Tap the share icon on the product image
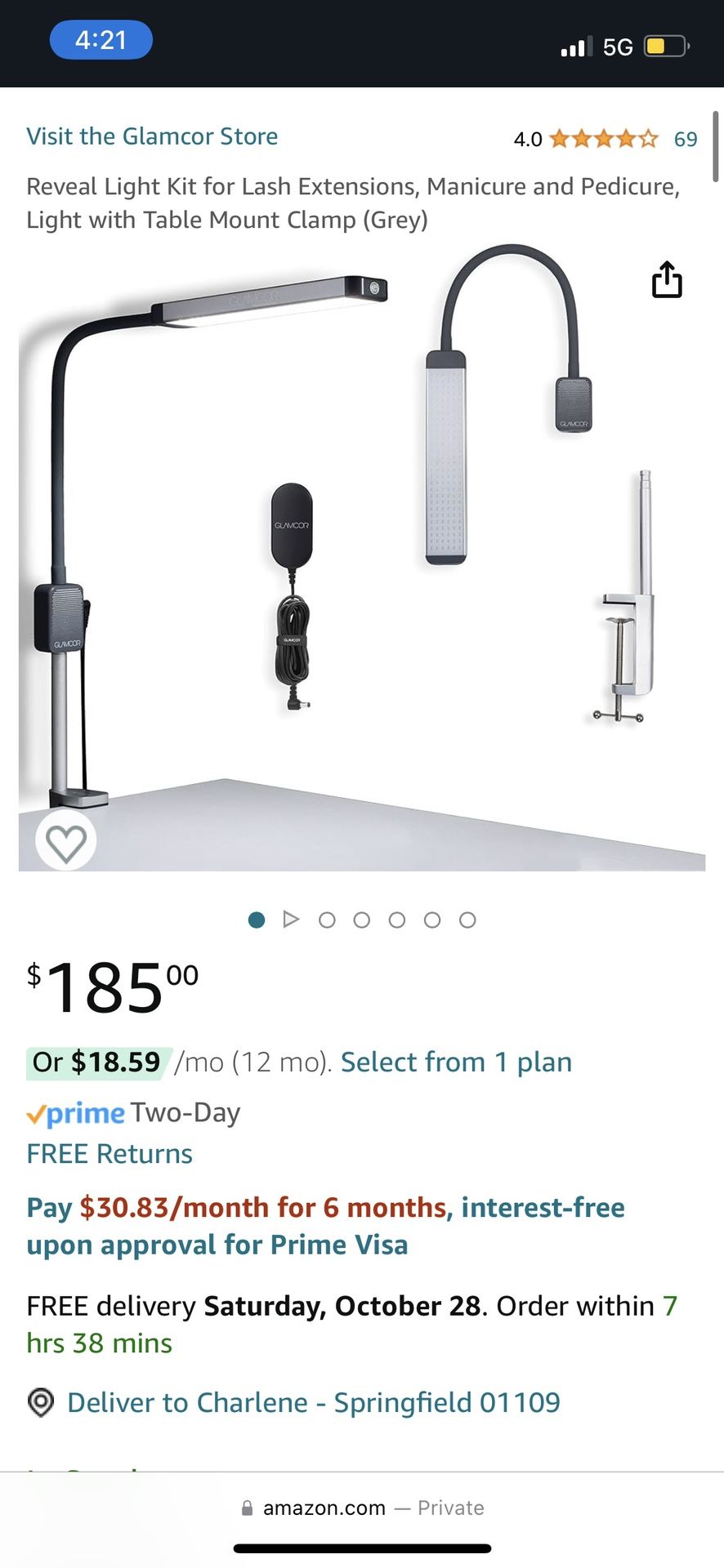This screenshot has height=1568, width=724. pyautogui.click(x=667, y=279)
